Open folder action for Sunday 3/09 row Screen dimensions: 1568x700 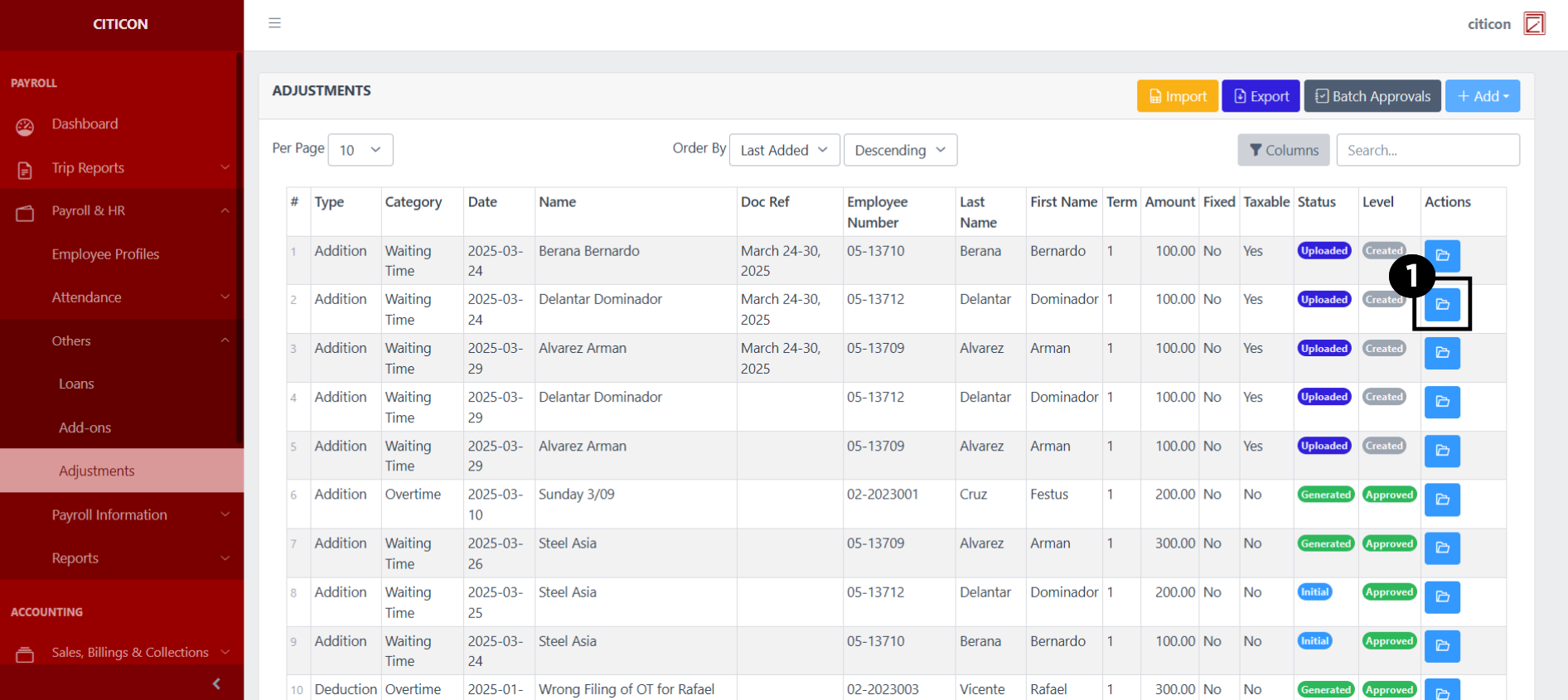pos(1442,500)
